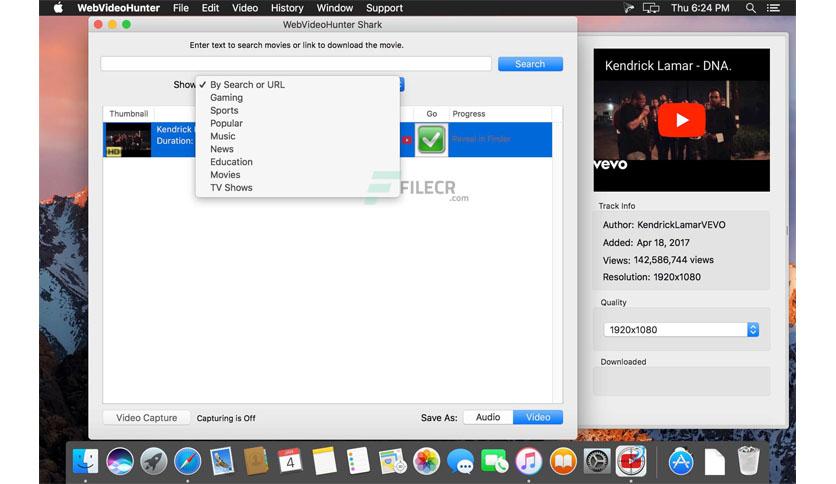Open the WebVideoHunter application menu
The width and height of the screenshot is (836, 484).
(x=118, y=8)
